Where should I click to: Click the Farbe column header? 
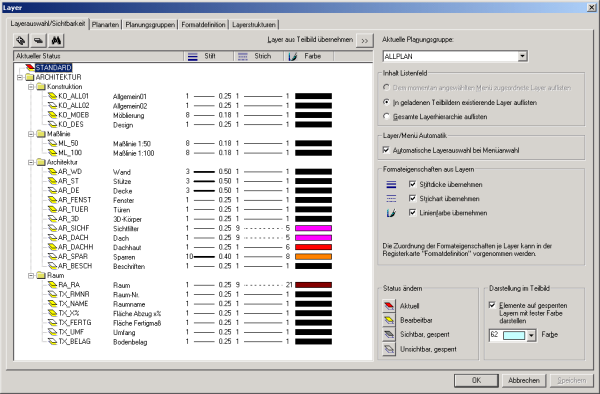tap(309, 56)
